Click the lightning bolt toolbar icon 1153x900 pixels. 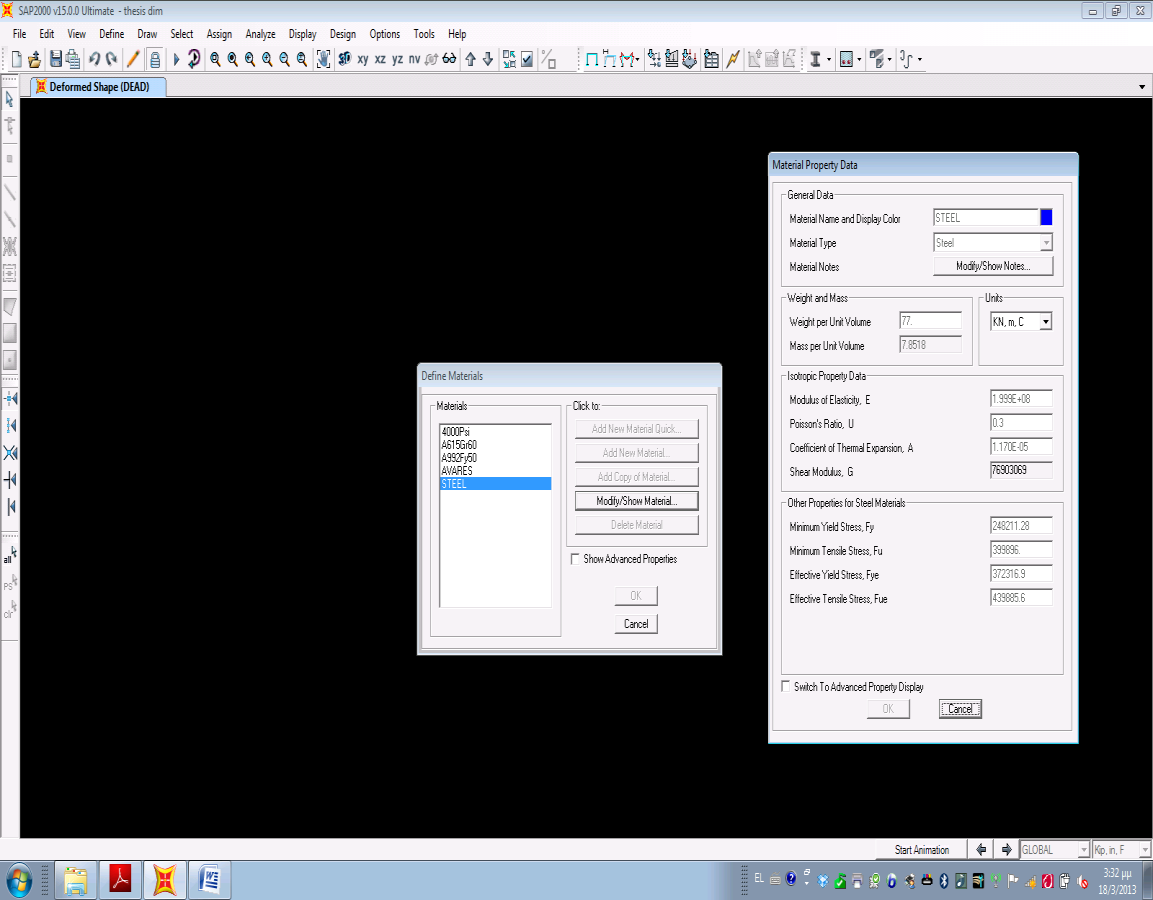pos(732,60)
